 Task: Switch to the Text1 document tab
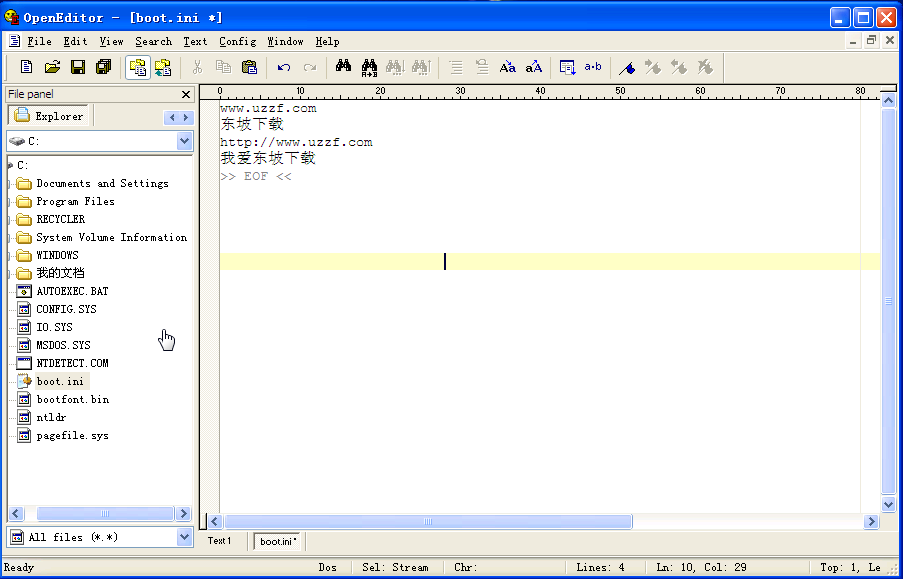point(219,541)
